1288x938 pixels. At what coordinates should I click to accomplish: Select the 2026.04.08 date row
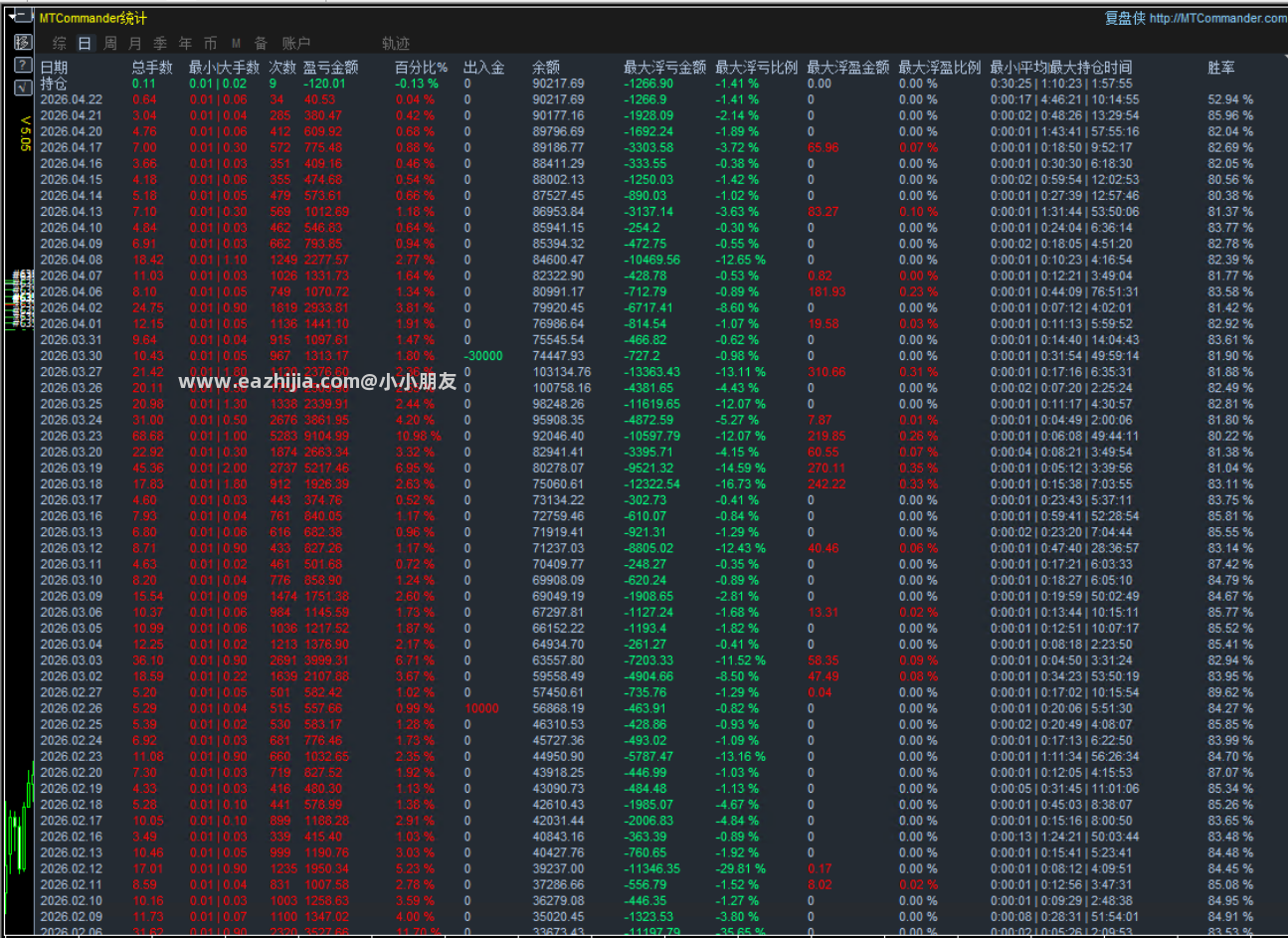coord(71,260)
